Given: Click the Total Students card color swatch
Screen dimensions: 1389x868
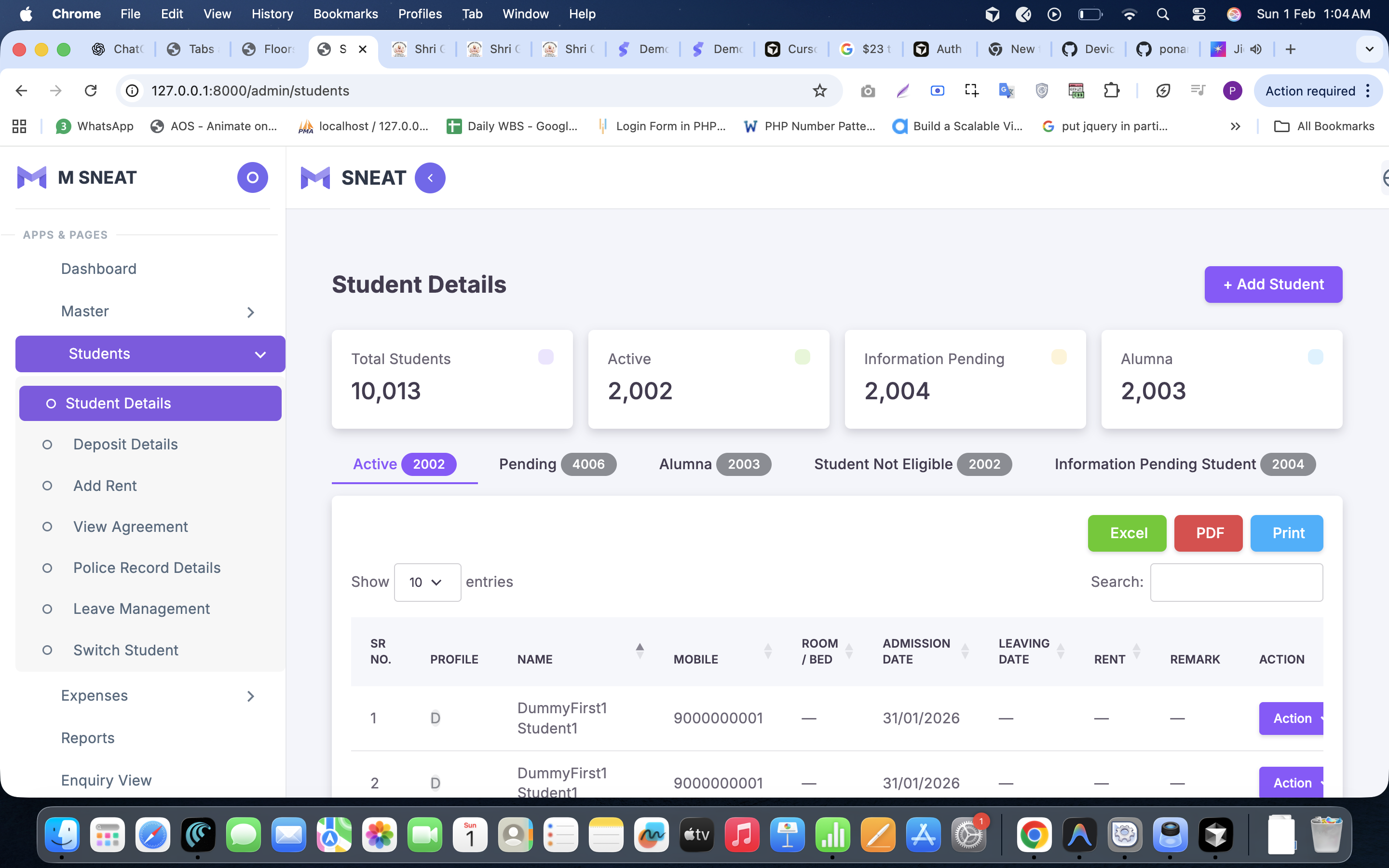Looking at the screenshot, I should [545, 357].
